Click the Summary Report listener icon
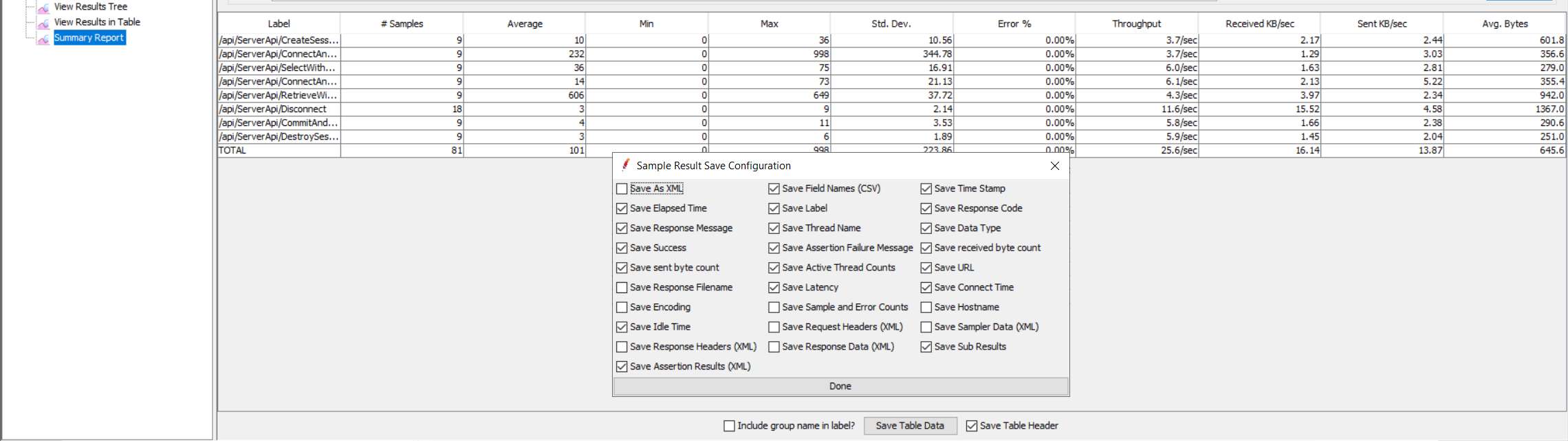 [43, 39]
